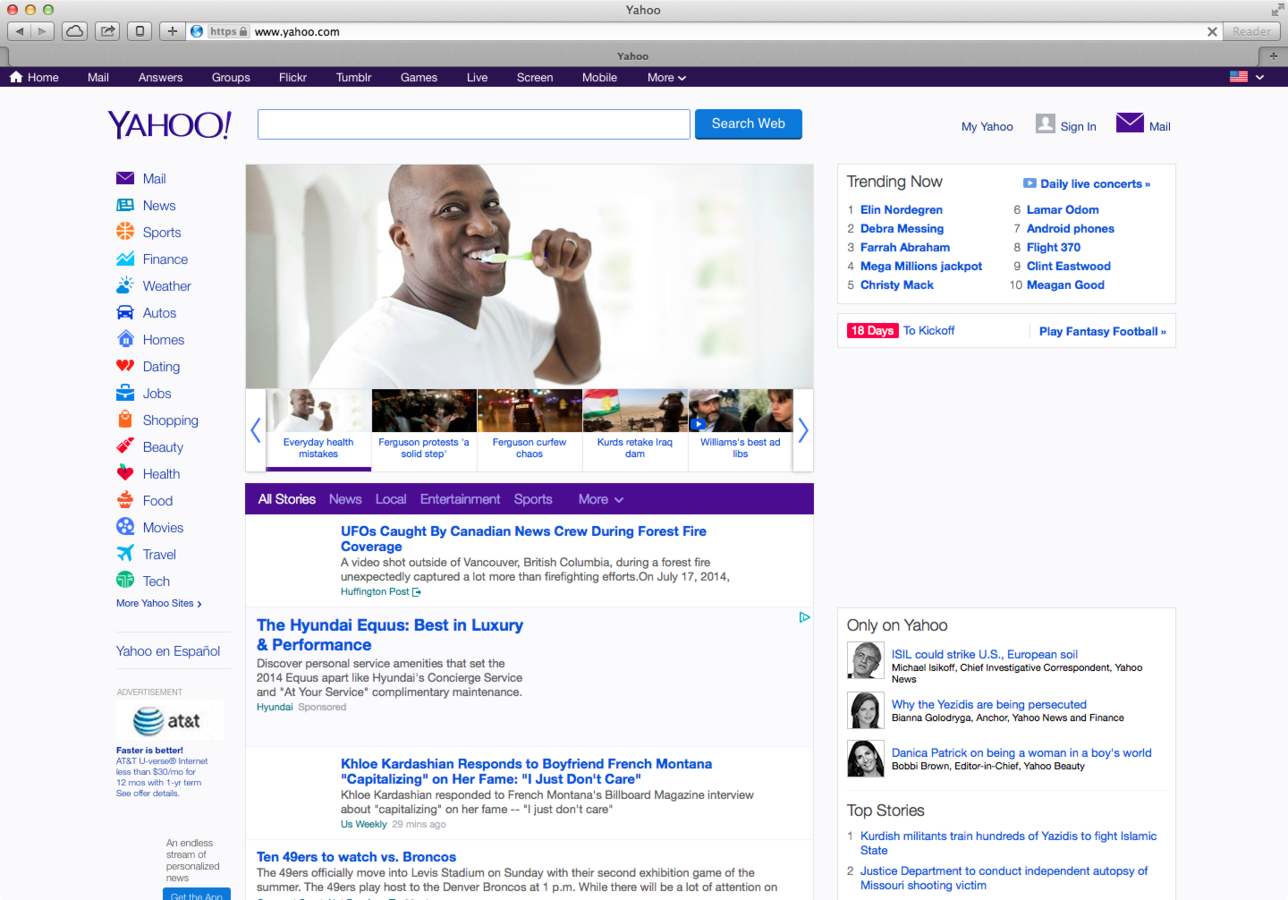Image resolution: width=1288 pixels, height=900 pixels.
Task: Open ISIL could strike U.S. article
Action: click(x=984, y=654)
